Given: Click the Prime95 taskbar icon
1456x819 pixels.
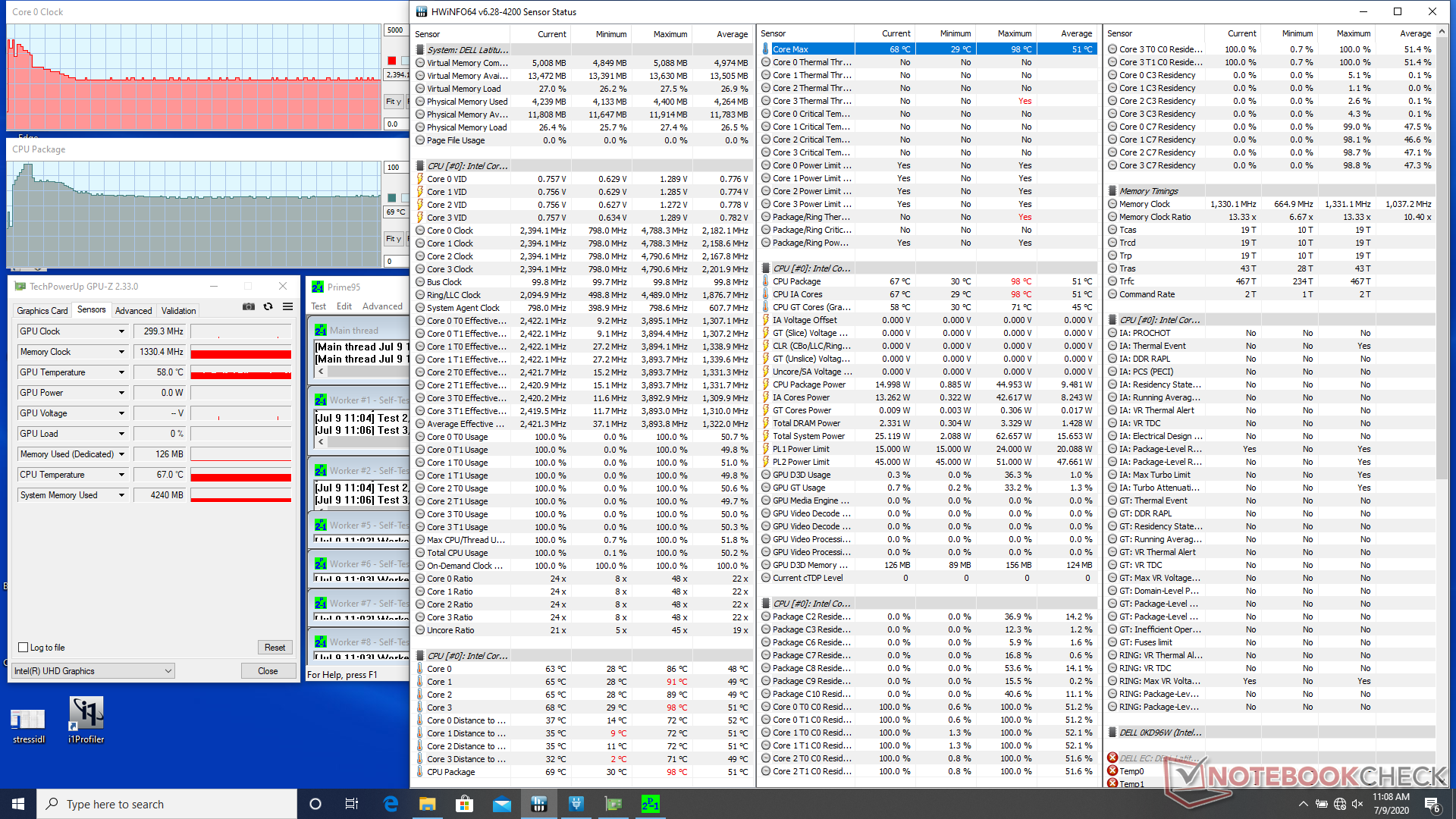Looking at the screenshot, I should pyautogui.click(x=650, y=804).
